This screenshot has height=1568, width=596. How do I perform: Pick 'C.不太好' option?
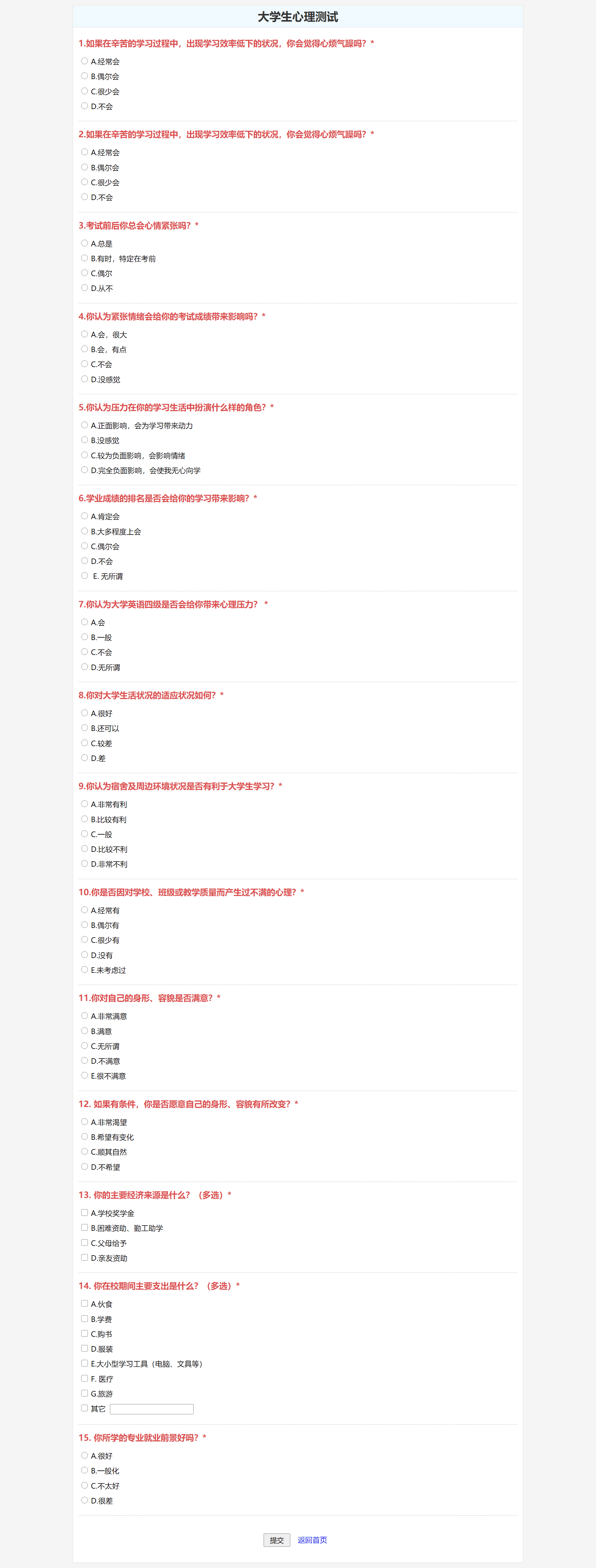[85, 1485]
